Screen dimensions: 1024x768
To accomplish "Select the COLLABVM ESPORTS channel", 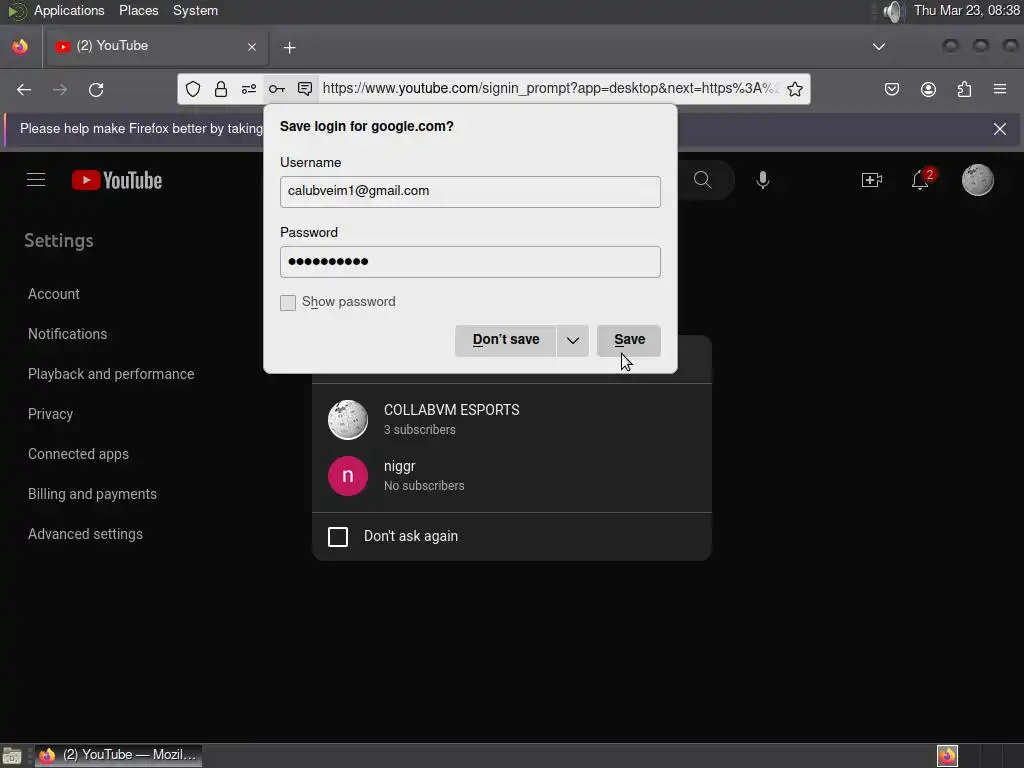I will click(x=511, y=419).
